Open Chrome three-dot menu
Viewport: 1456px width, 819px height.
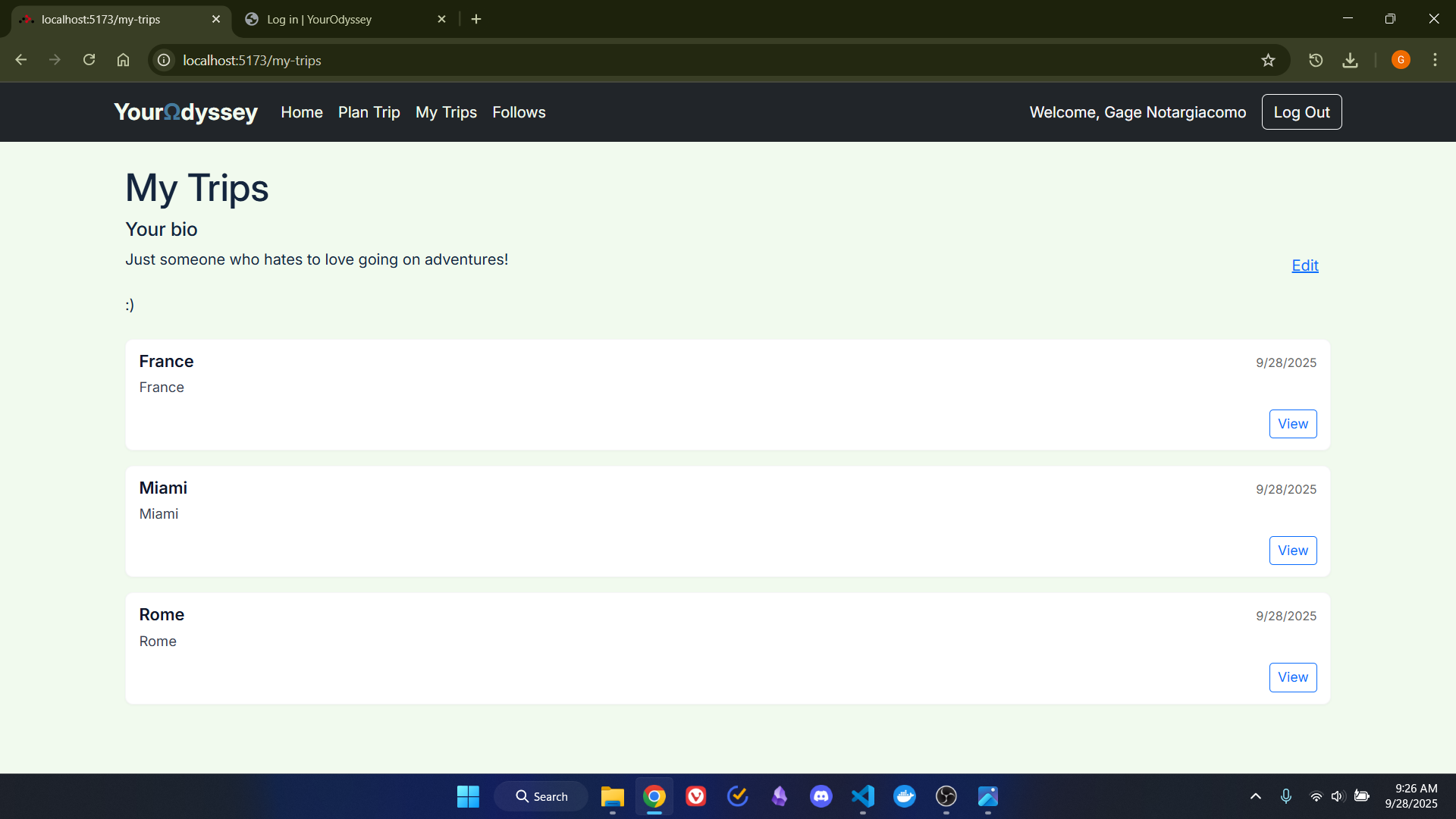(1435, 60)
